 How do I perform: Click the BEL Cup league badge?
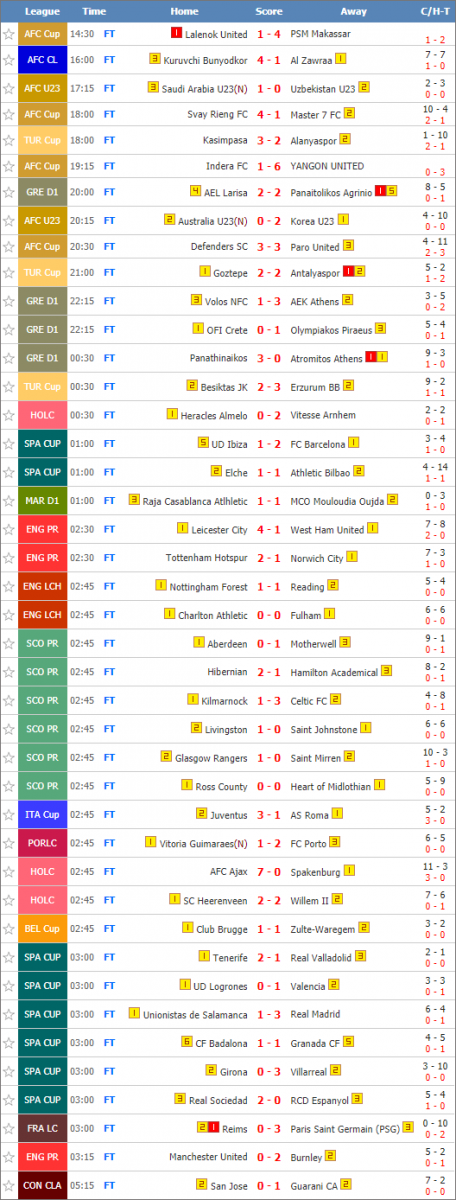click(43, 929)
